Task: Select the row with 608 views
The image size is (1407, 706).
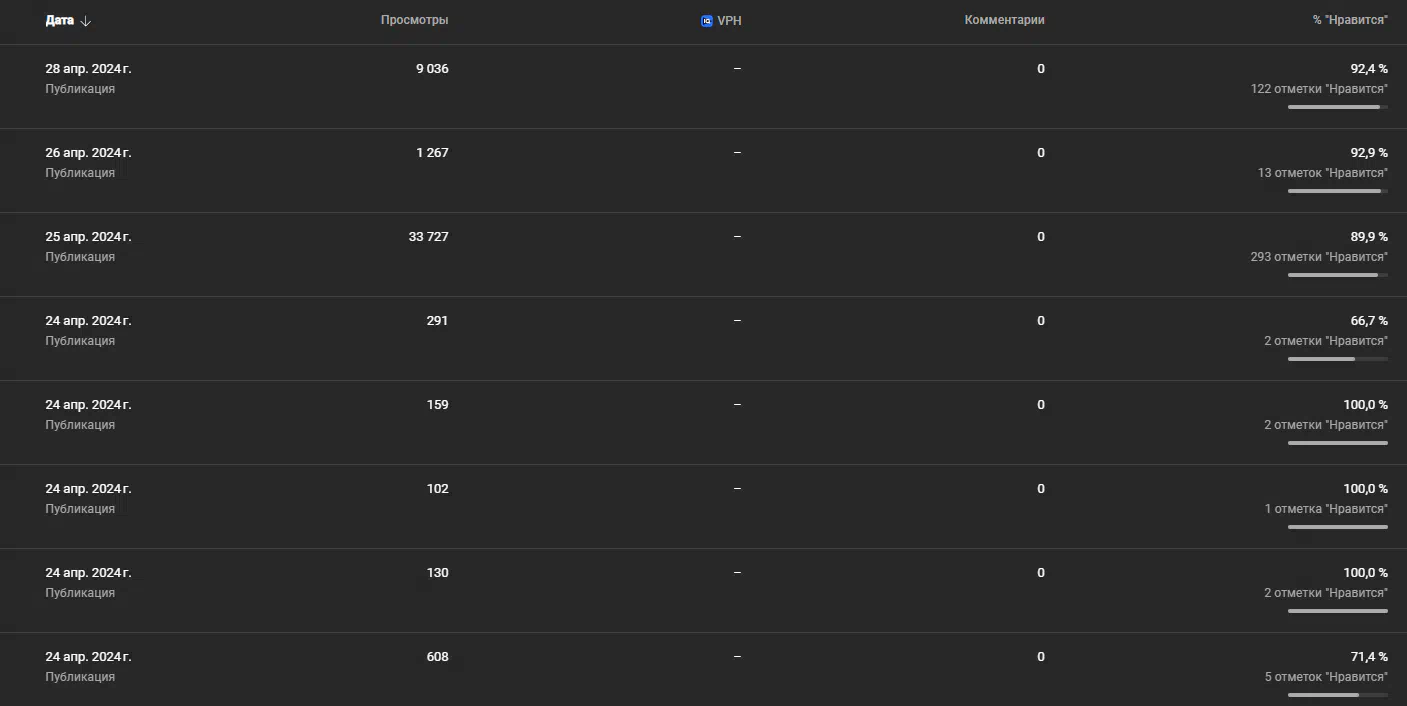Action: (703, 670)
